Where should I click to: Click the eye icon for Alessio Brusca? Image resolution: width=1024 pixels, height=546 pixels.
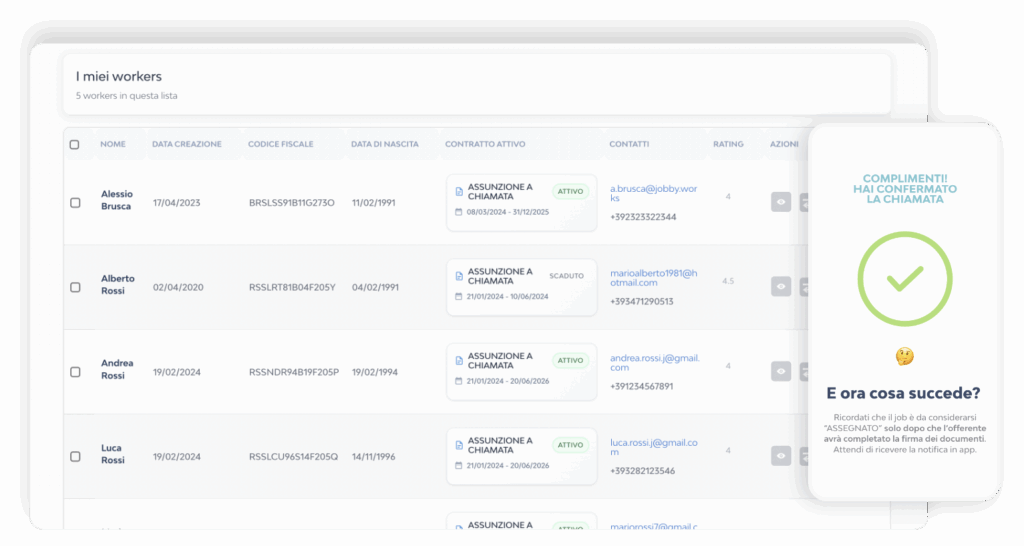click(x=781, y=202)
